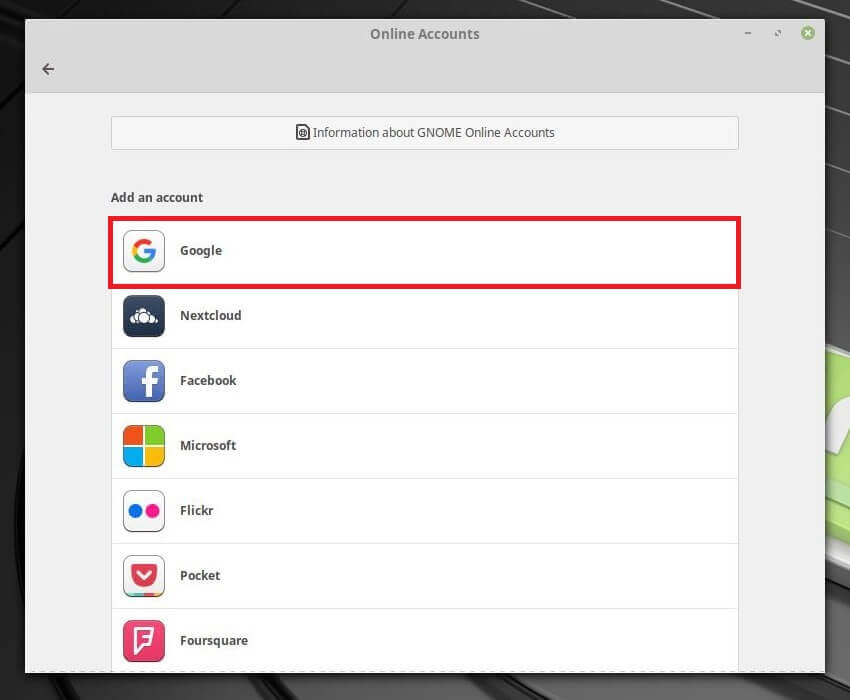Click the Add an account heading
The image size is (850, 700).
(157, 197)
